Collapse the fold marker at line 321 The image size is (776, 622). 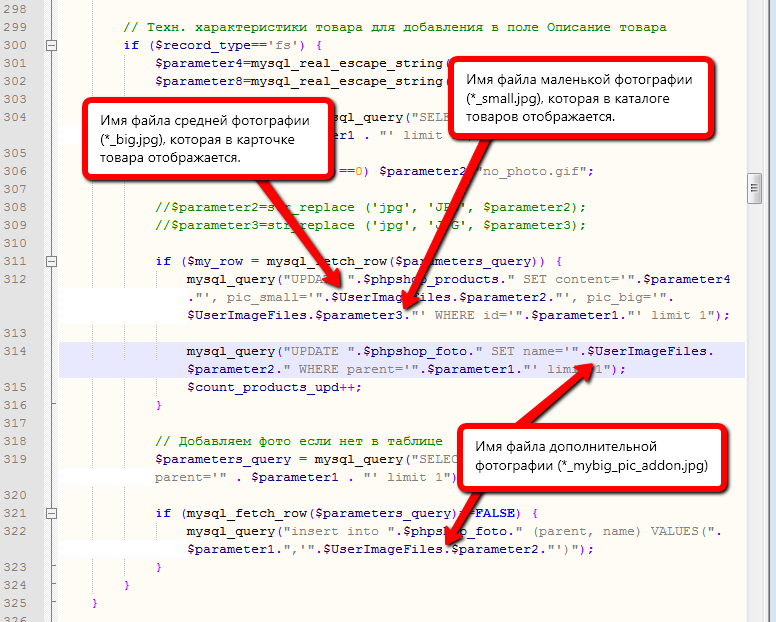pos(51,513)
